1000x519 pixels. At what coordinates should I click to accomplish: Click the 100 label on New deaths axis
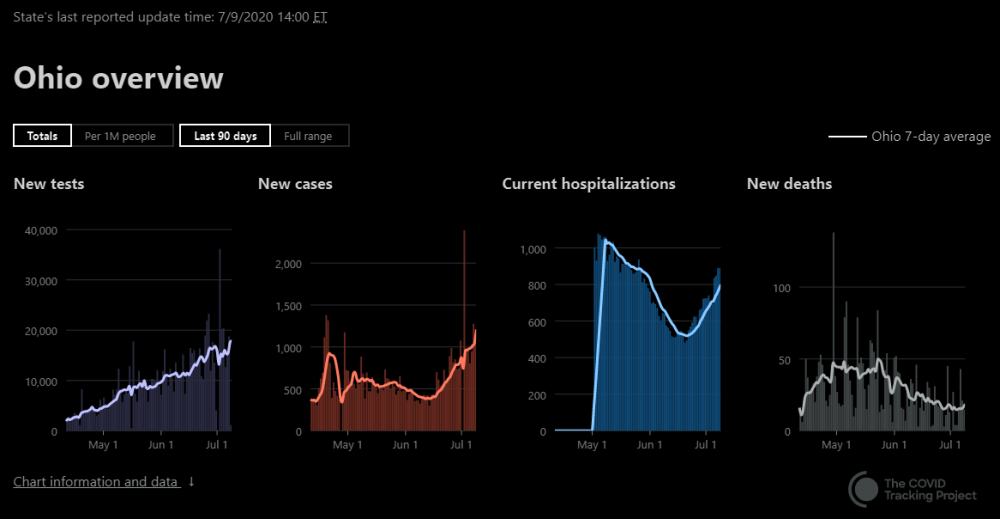[782, 288]
